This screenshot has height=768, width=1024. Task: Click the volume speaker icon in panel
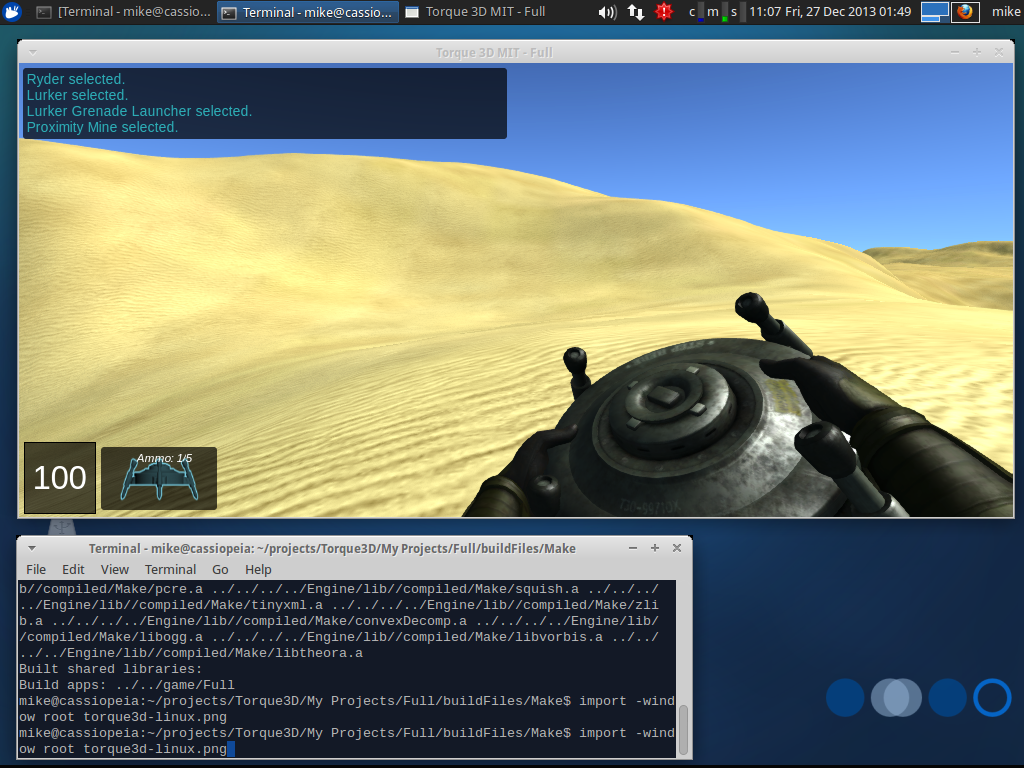click(607, 12)
